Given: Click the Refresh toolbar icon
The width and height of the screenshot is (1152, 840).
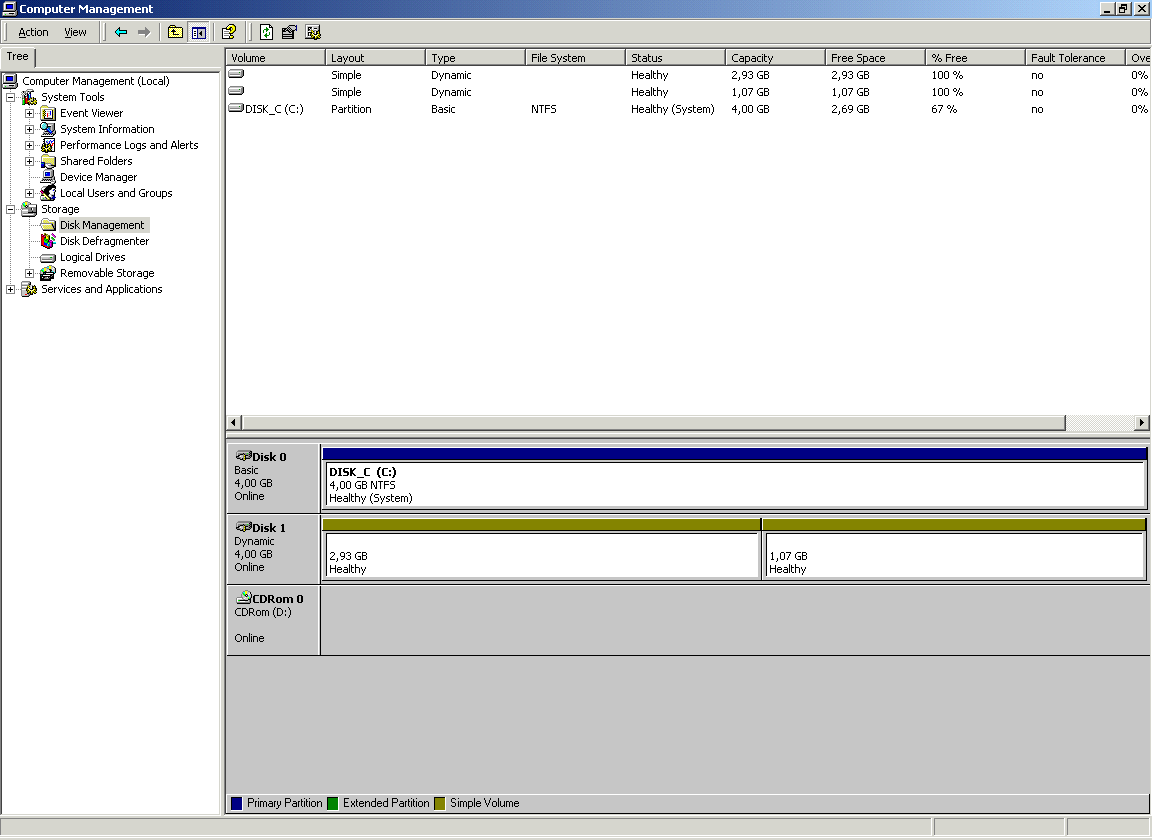Looking at the screenshot, I should click(x=266, y=32).
